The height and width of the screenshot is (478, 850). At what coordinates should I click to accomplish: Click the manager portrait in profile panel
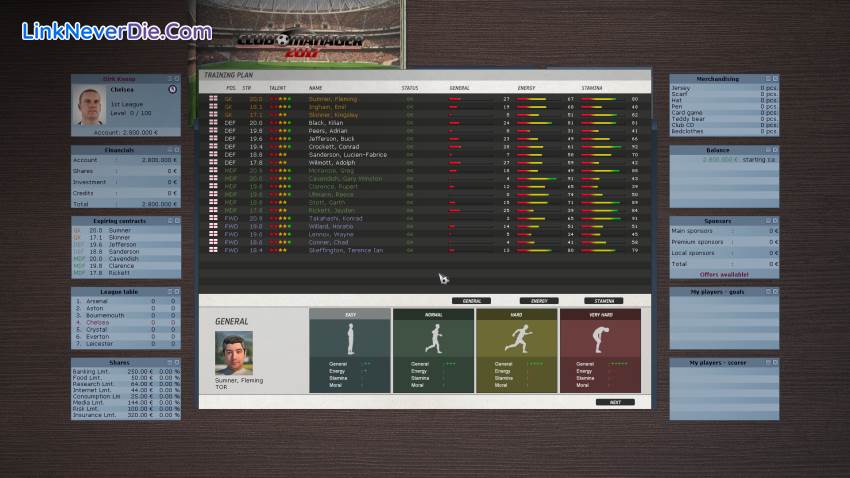click(x=91, y=105)
